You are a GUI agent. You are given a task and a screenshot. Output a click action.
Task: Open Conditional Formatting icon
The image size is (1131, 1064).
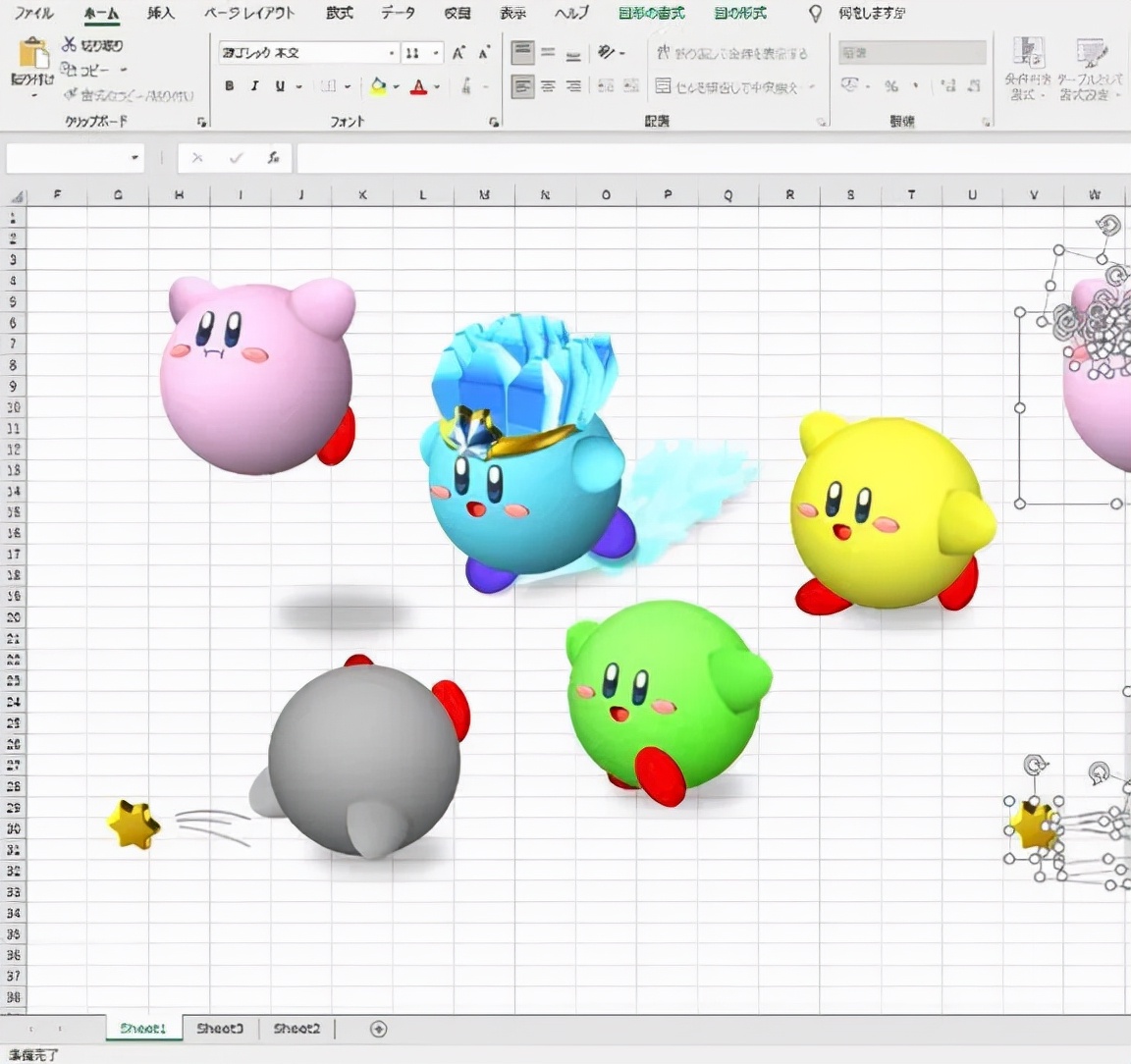(1028, 53)
